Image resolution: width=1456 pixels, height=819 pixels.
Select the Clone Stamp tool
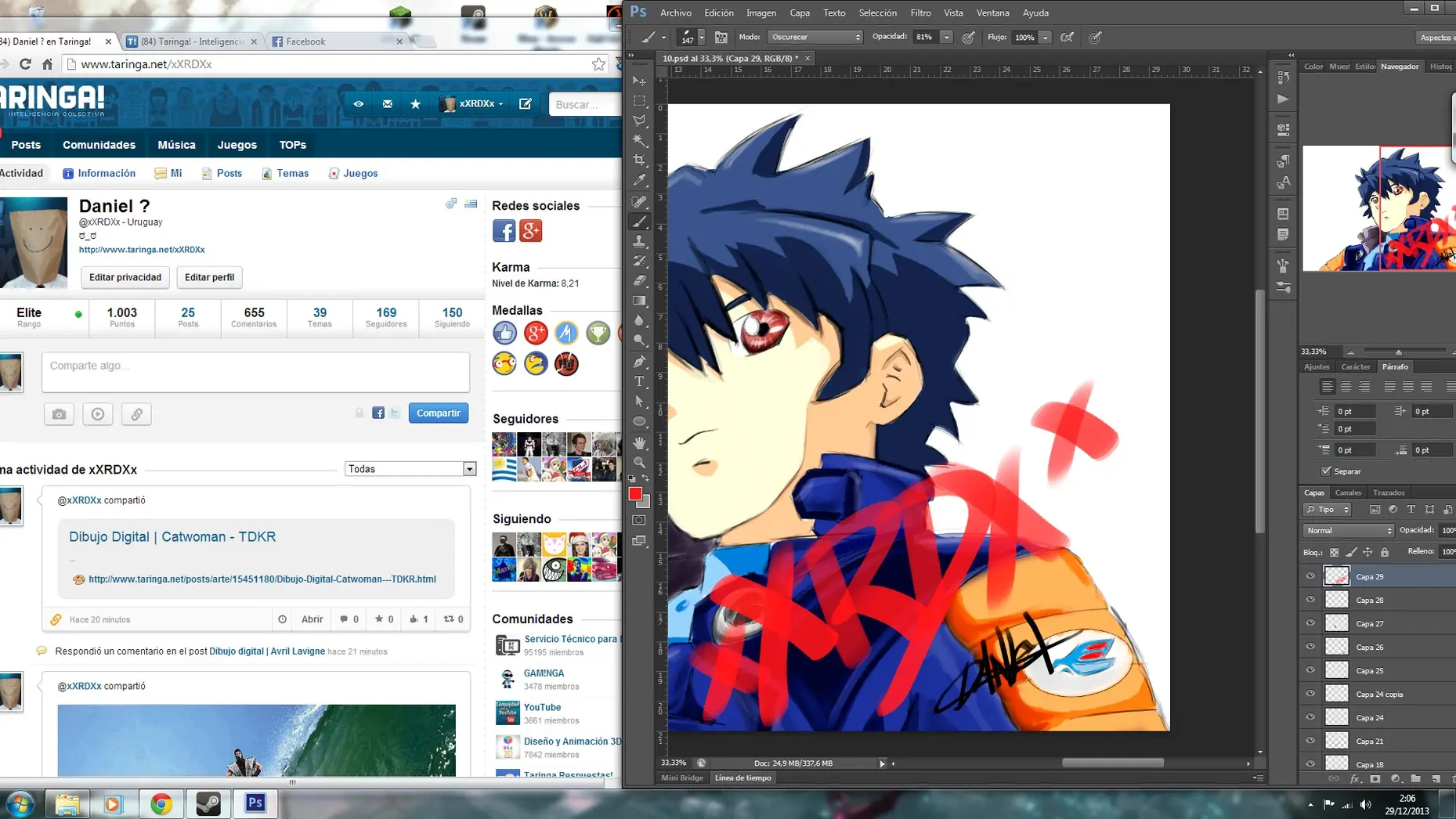point(640,241)
